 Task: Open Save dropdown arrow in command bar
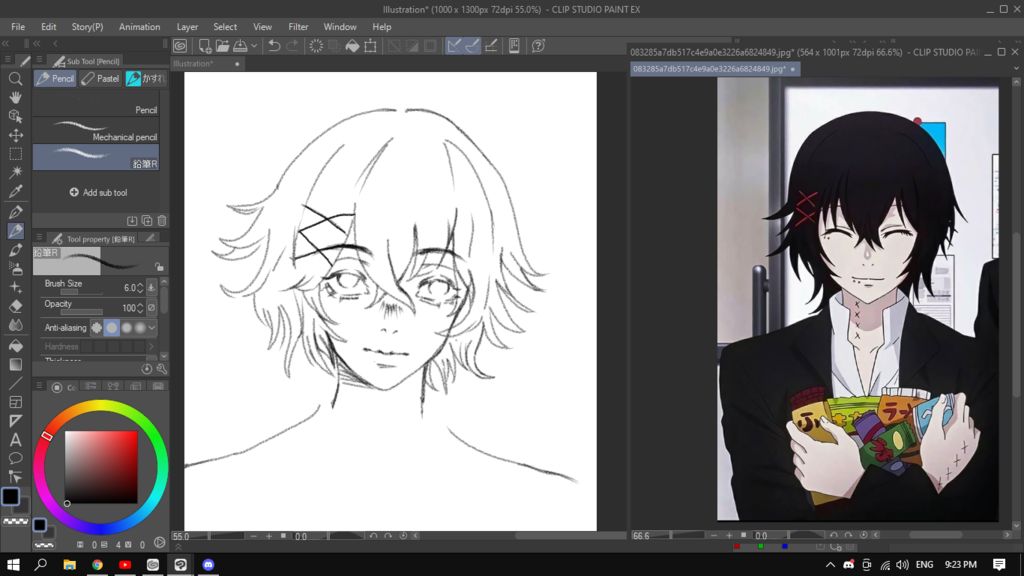tap(254, 46)
